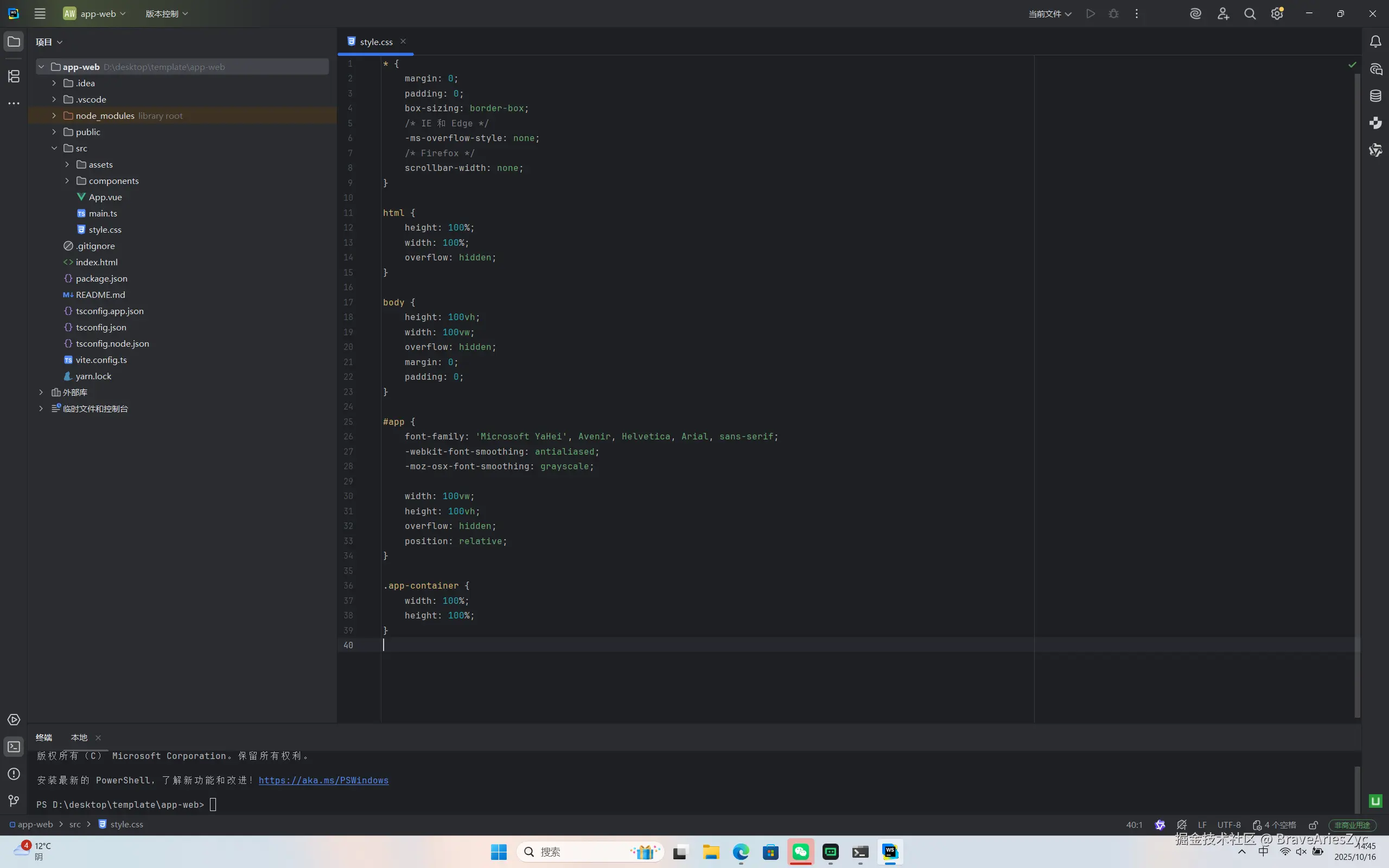Open the Notifications bell icon
The height and width of the screenshot is (868, 1389).
(1376, 42)
